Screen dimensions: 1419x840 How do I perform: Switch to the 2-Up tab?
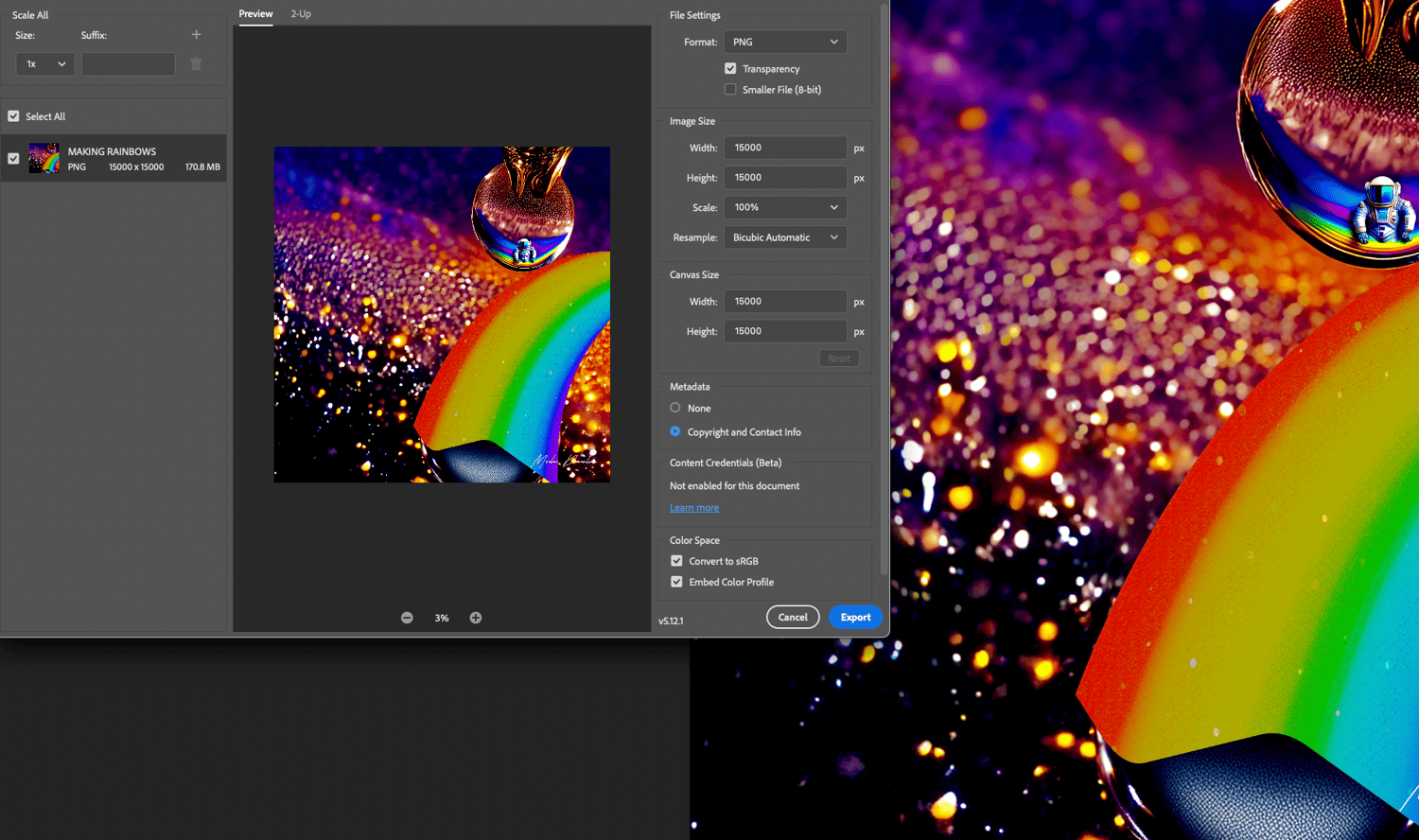tap(301, 14)
